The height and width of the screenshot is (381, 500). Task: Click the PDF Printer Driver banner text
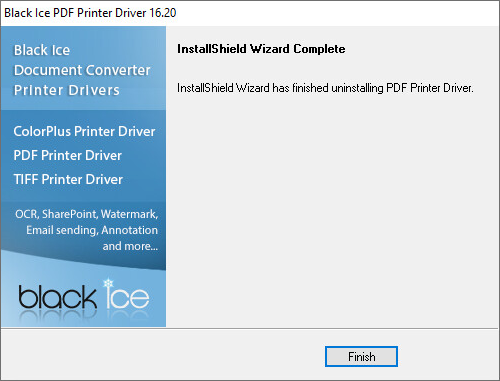68,155
